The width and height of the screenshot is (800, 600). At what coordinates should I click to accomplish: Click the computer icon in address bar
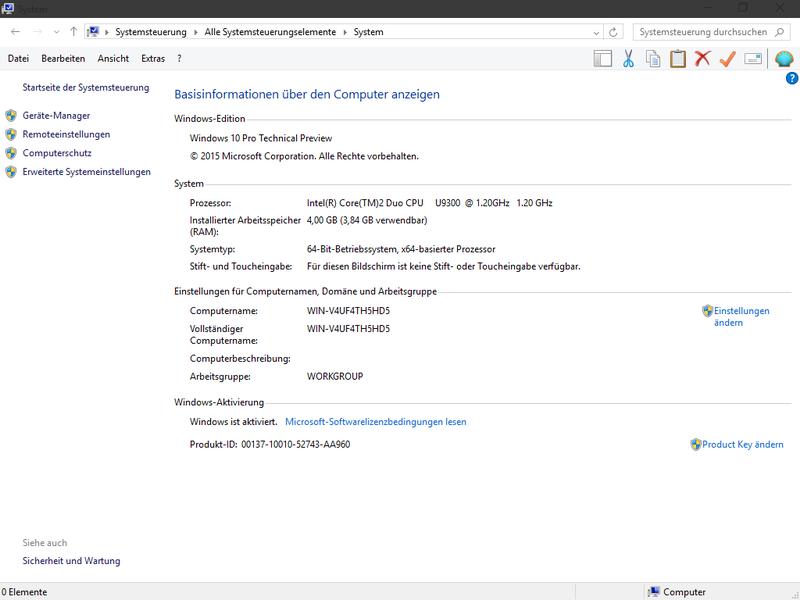click(92, 32)
